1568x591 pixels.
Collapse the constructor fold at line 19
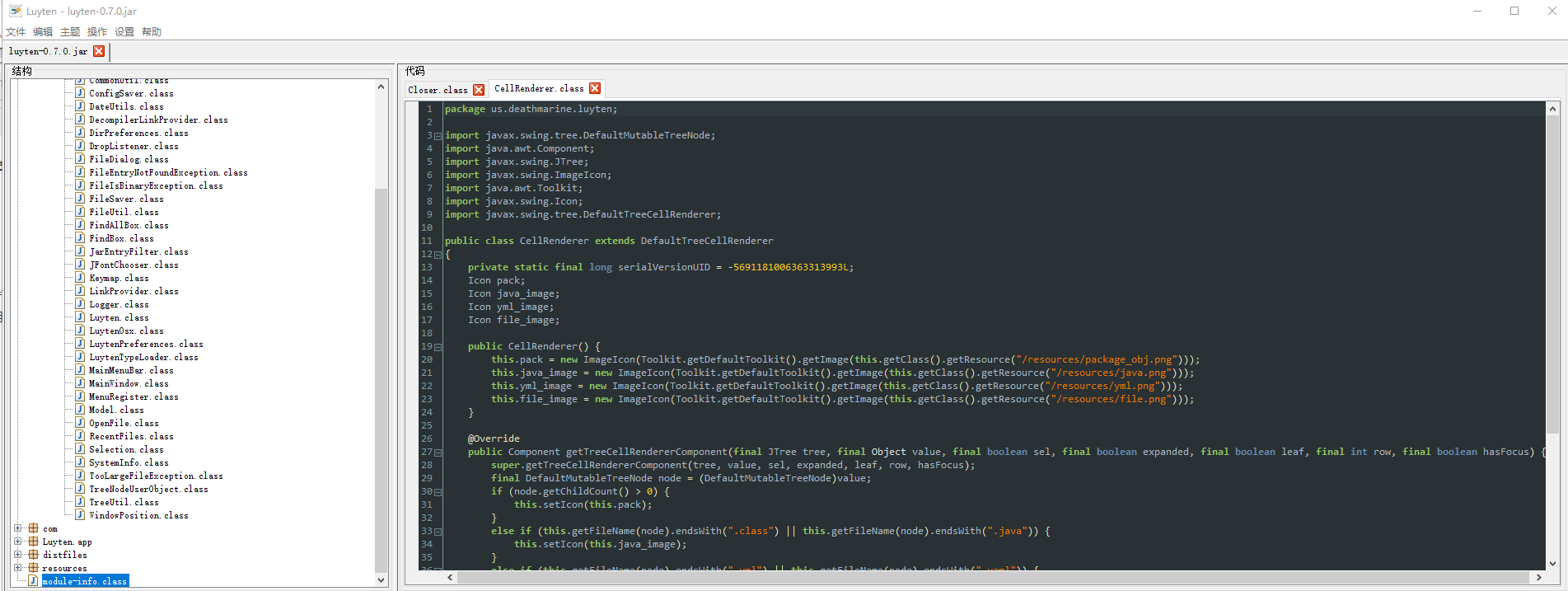[x=438, y=347]
